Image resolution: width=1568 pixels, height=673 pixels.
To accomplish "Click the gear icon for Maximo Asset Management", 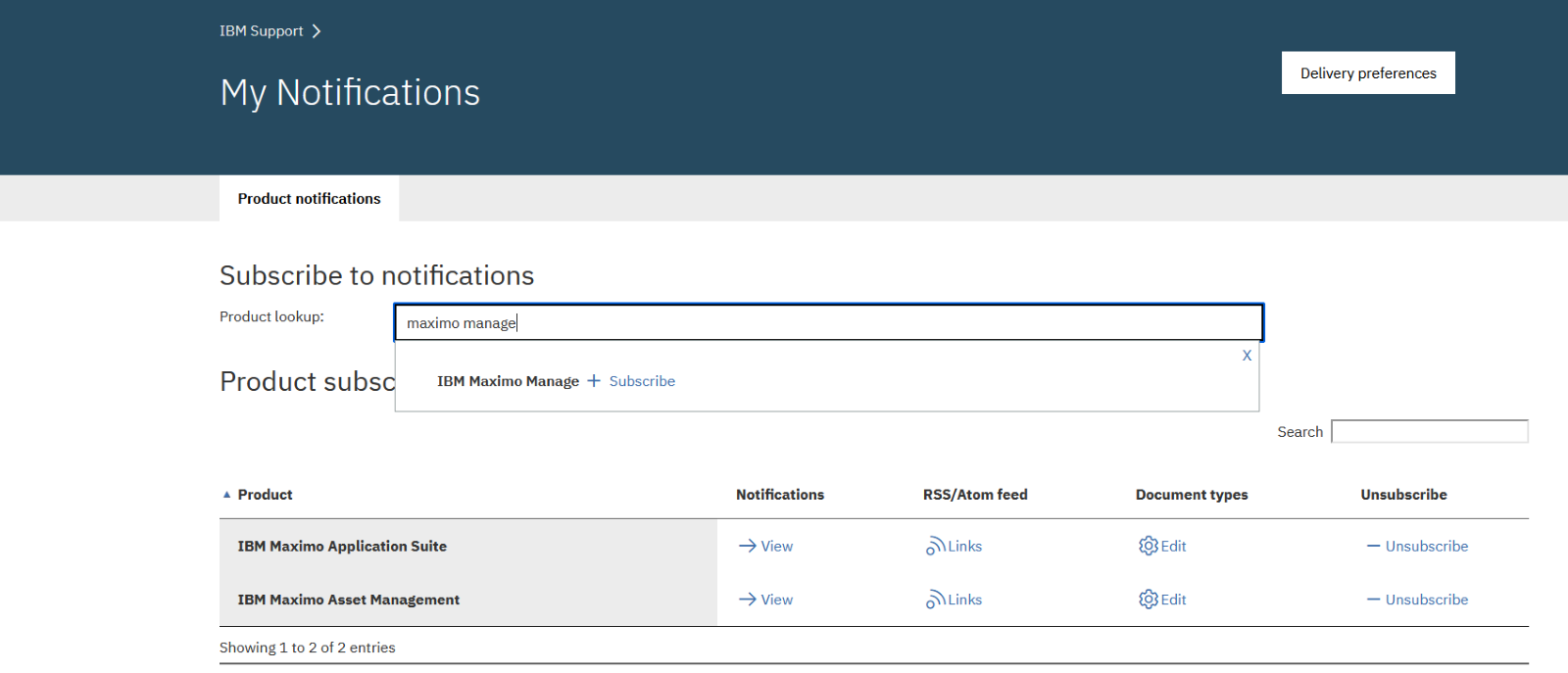I will point(1149,599).
